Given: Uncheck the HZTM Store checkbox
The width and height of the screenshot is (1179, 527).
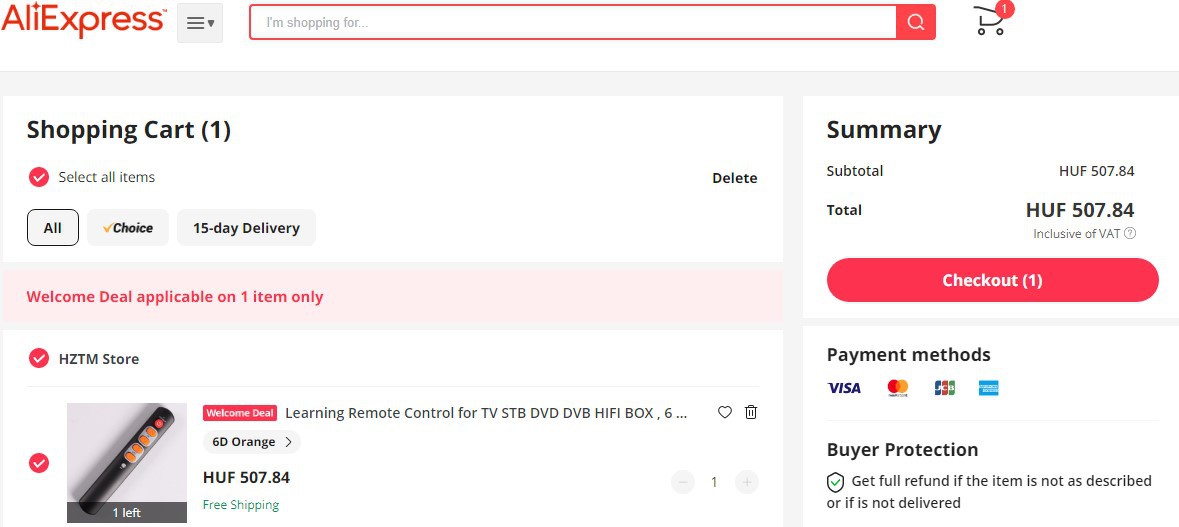Looking at the screenshot, I should point(39,358).
